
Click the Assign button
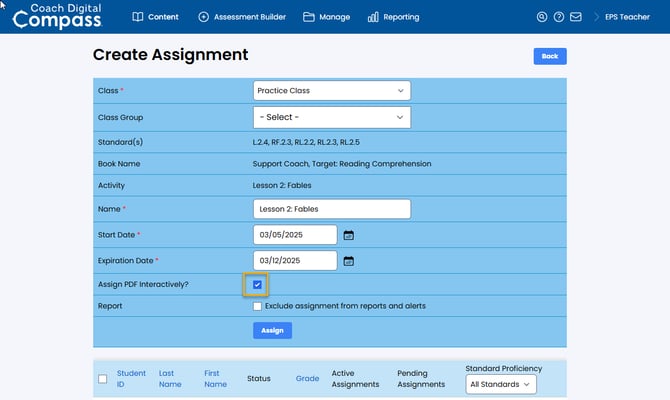(272, 330)
